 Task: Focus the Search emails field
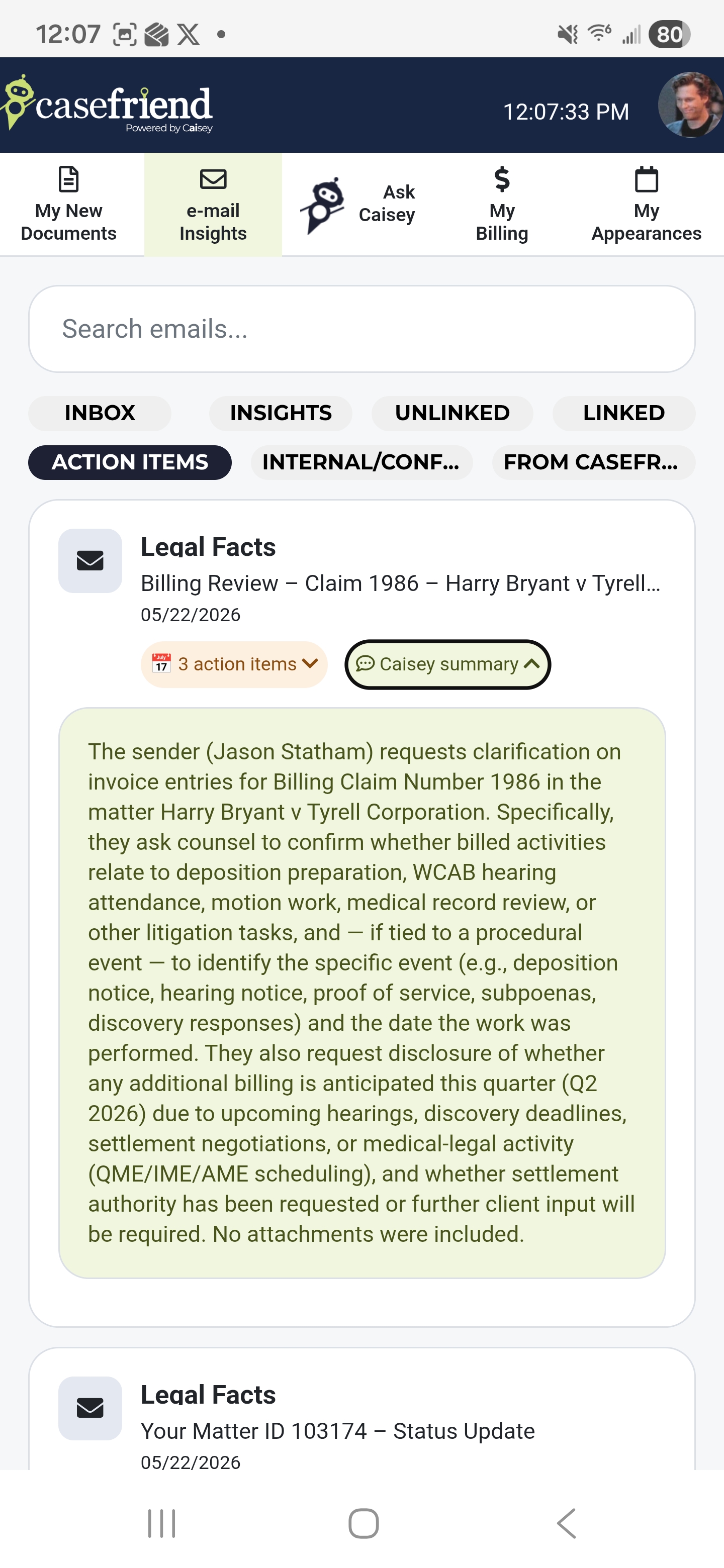click(361, 329)
